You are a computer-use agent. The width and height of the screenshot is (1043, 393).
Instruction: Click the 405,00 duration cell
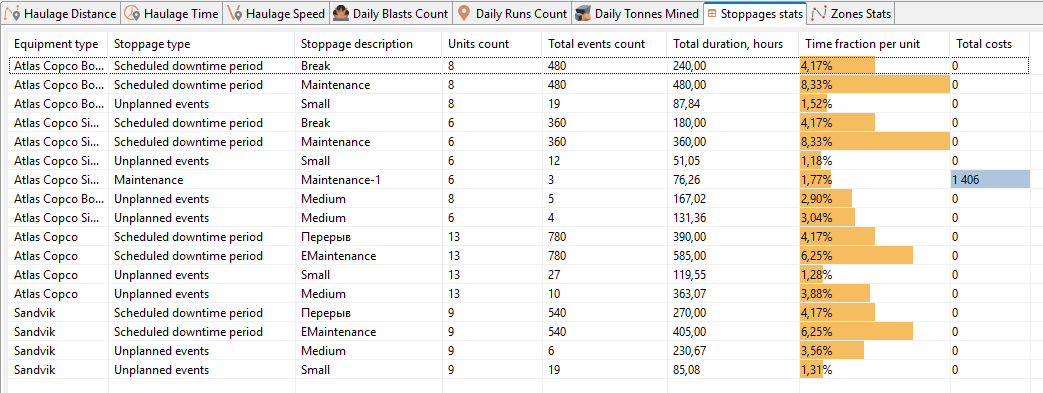point(734,332)
